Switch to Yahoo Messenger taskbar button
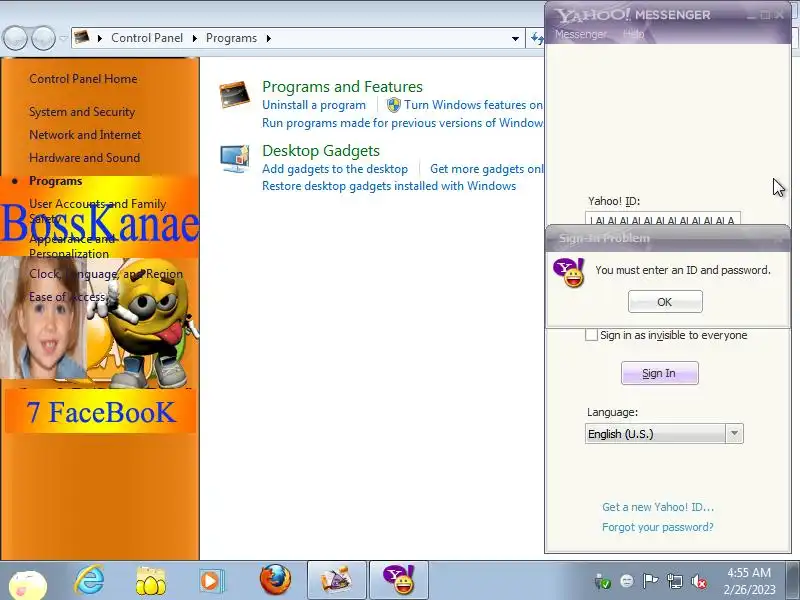Viewport: 800px width, 600px height. coord(398,580)
